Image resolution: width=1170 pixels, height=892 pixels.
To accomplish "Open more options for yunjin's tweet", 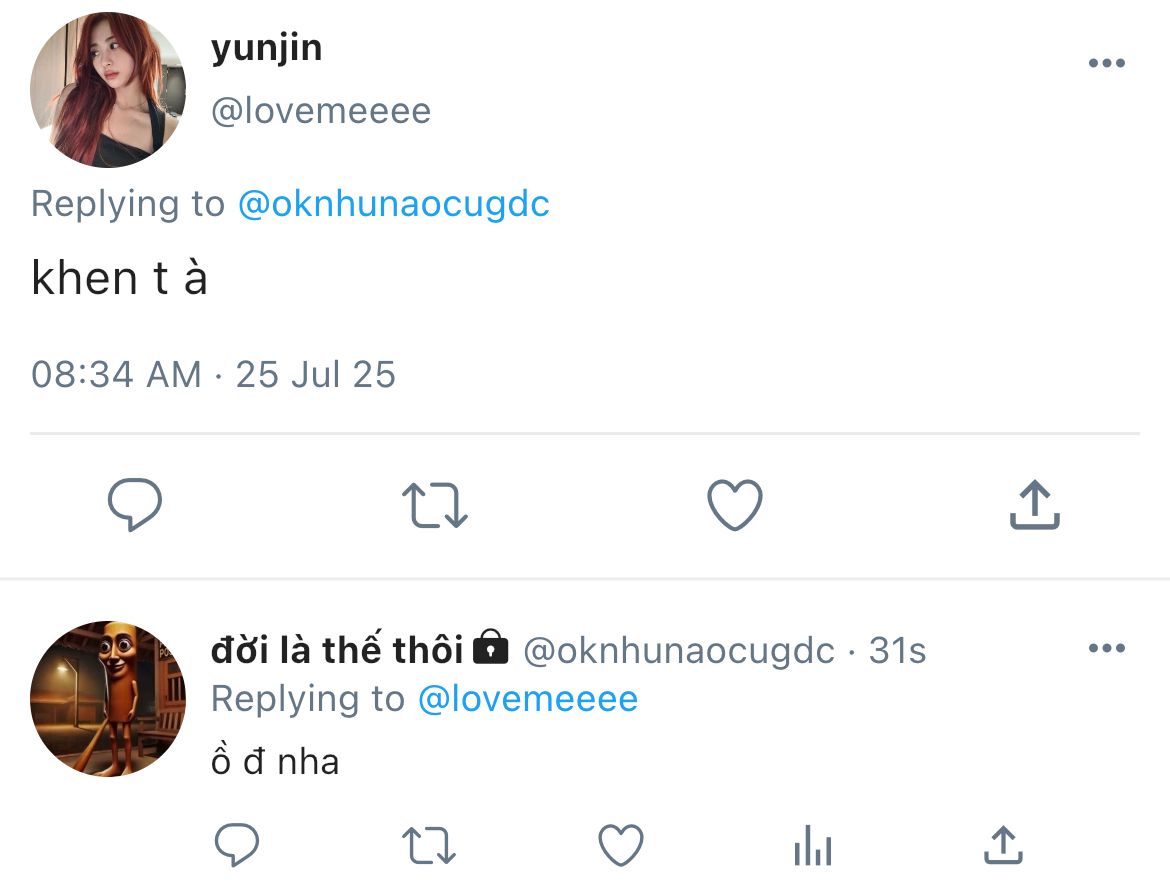I will (x=1107, y=63).
